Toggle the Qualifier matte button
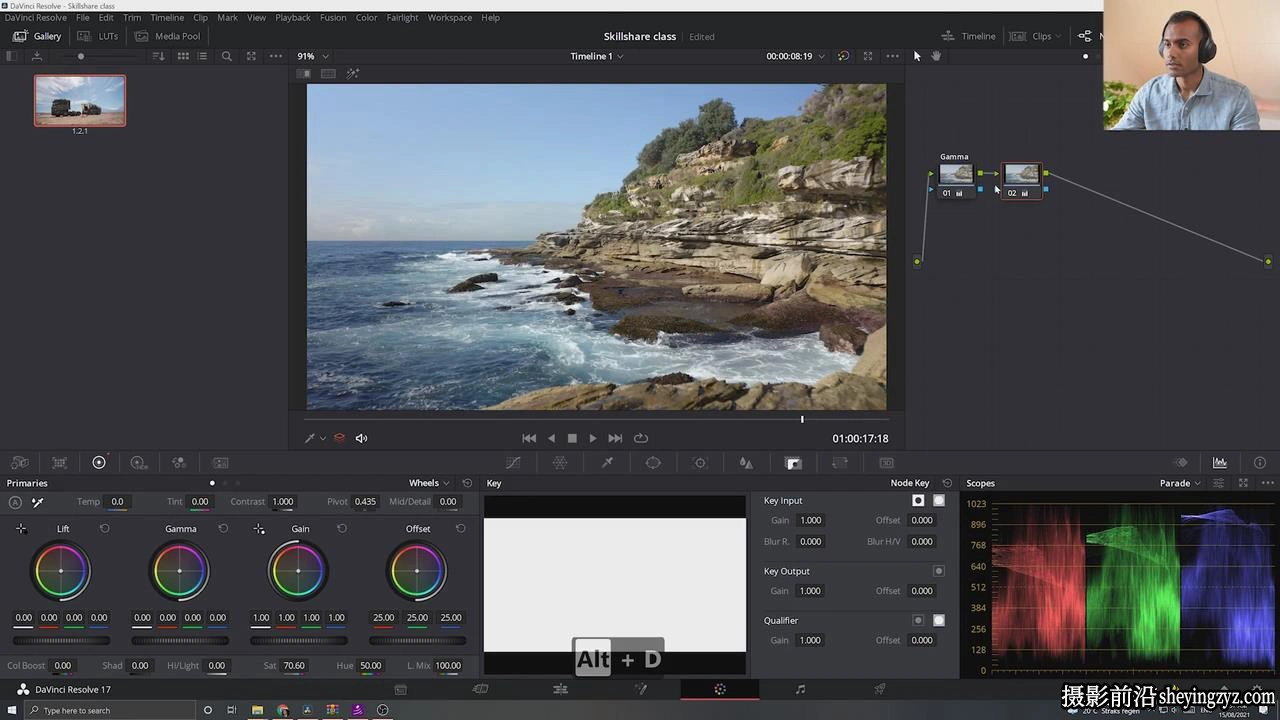Viewport: 1280px width, 720px height. point(939,620)
